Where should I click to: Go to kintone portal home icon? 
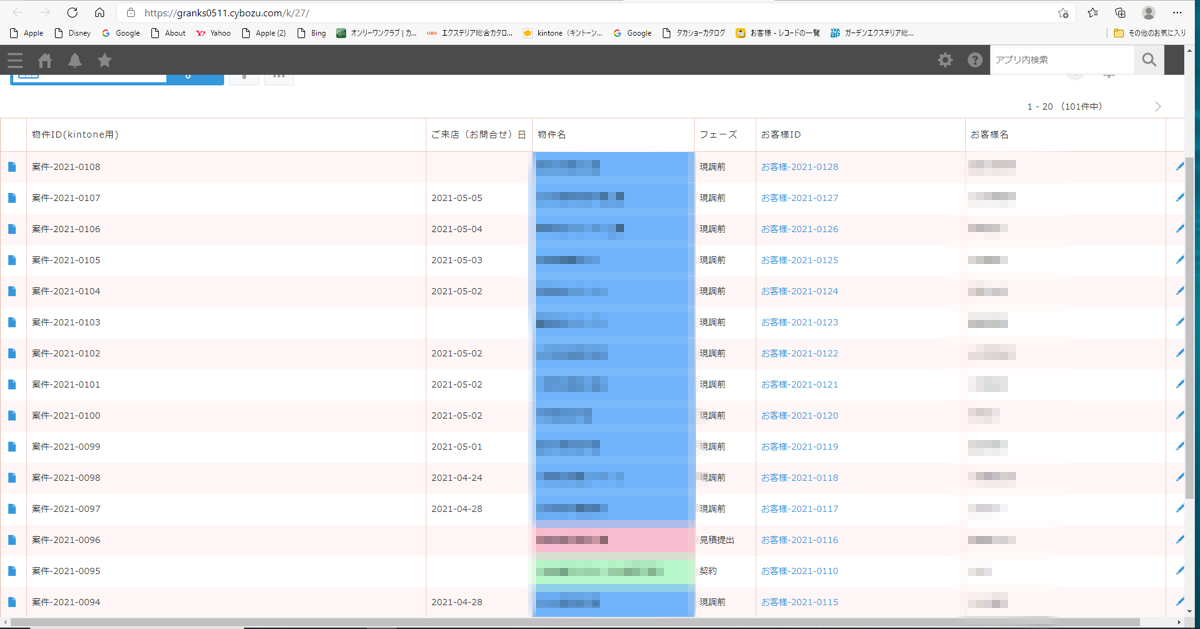pos(45,61)
